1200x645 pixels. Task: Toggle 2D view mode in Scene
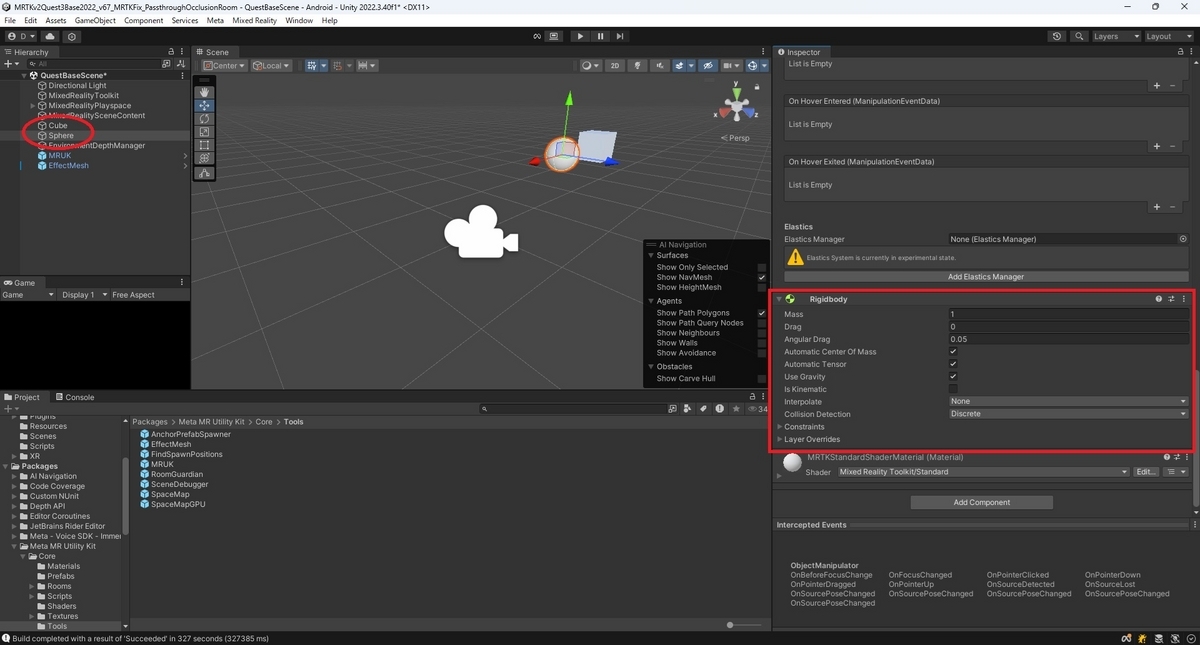pyautogui.click(x=614, y=66)
